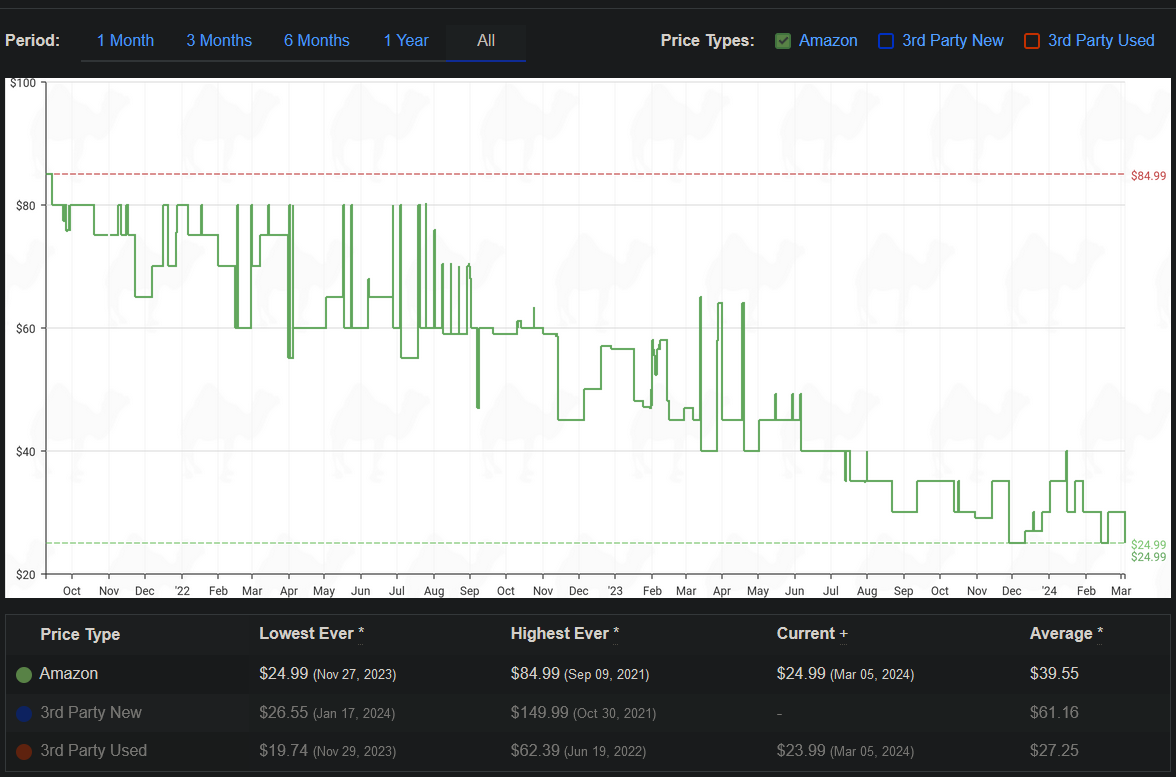Click the Amazon price type label link
The height and width of the screenshot is (777, 1176).
click(828, 40)
